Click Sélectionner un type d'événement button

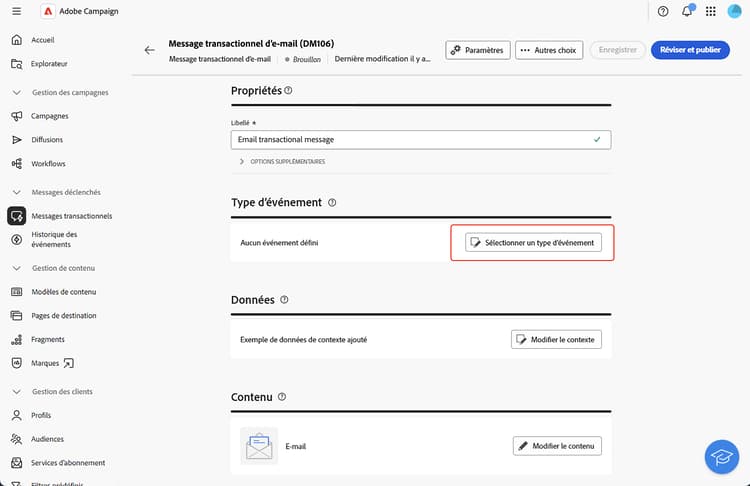click(534, 243)
